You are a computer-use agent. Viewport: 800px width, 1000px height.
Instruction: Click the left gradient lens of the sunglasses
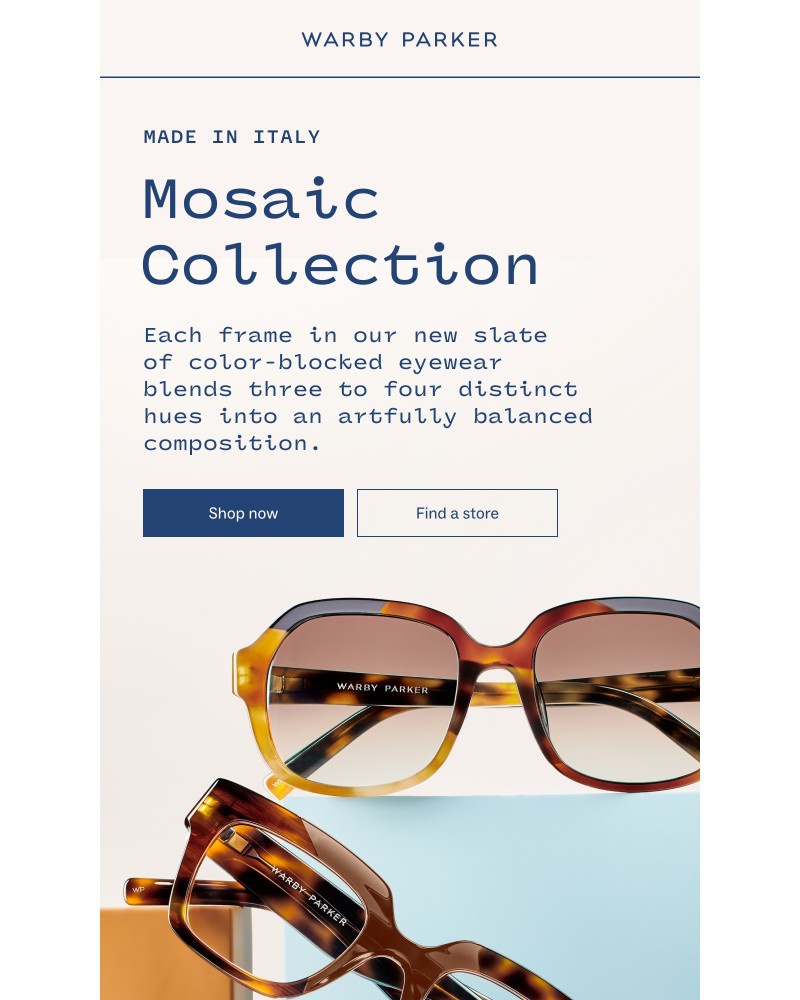tap(362, 700)
